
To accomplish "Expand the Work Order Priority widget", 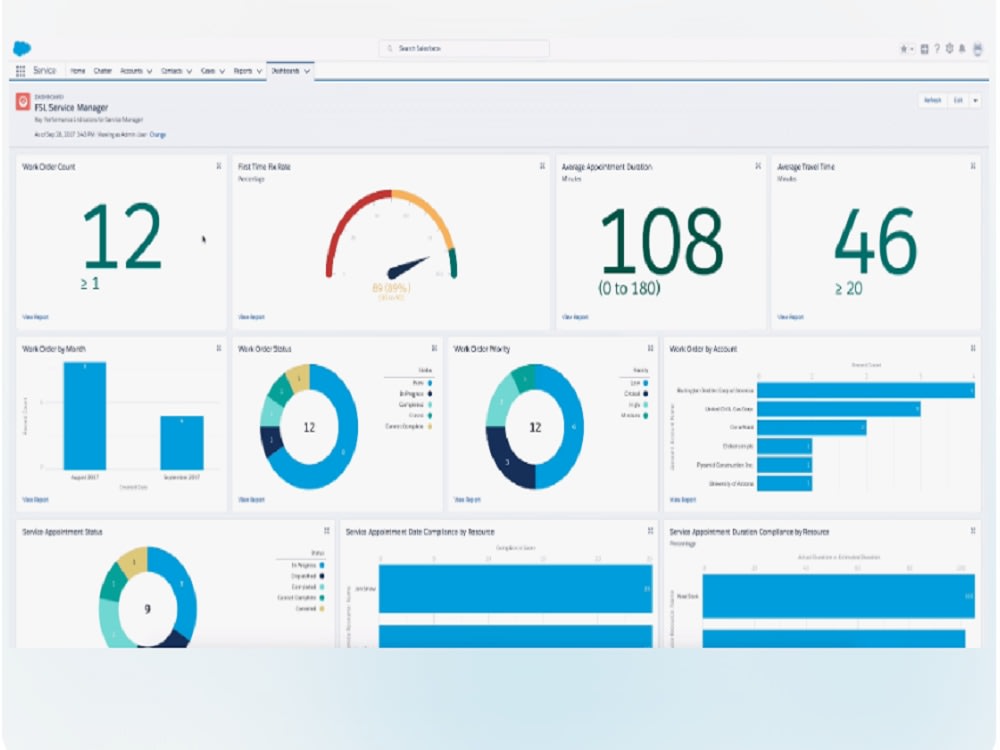I will tap(650, 348).
